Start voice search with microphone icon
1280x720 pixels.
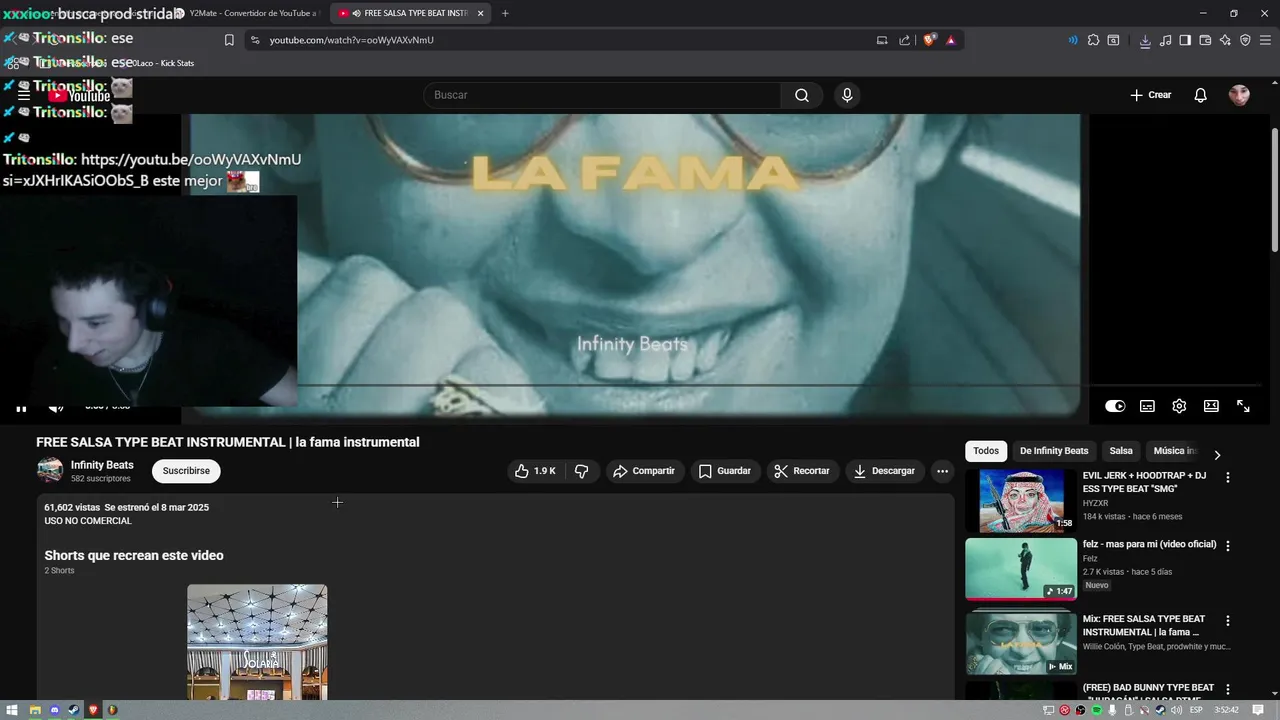tap(847, 95)
